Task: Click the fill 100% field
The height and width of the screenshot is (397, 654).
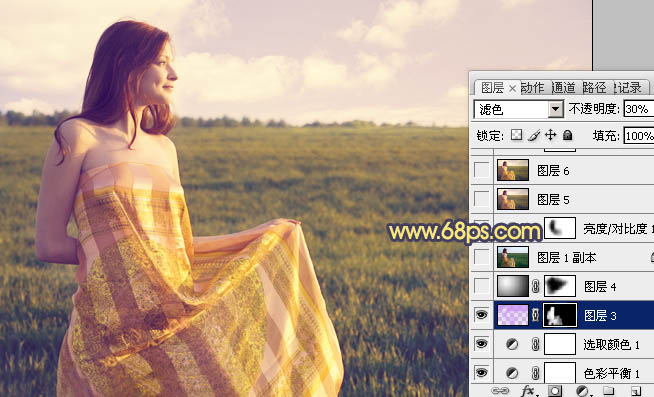Action: [639, 136]
